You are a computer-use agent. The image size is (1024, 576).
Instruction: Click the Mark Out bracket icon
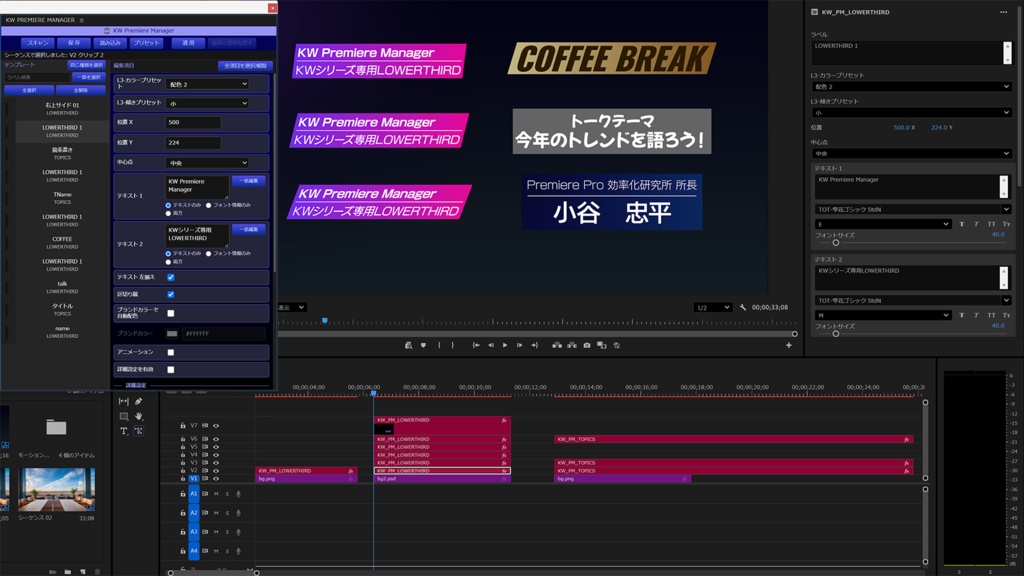point(453,345)
